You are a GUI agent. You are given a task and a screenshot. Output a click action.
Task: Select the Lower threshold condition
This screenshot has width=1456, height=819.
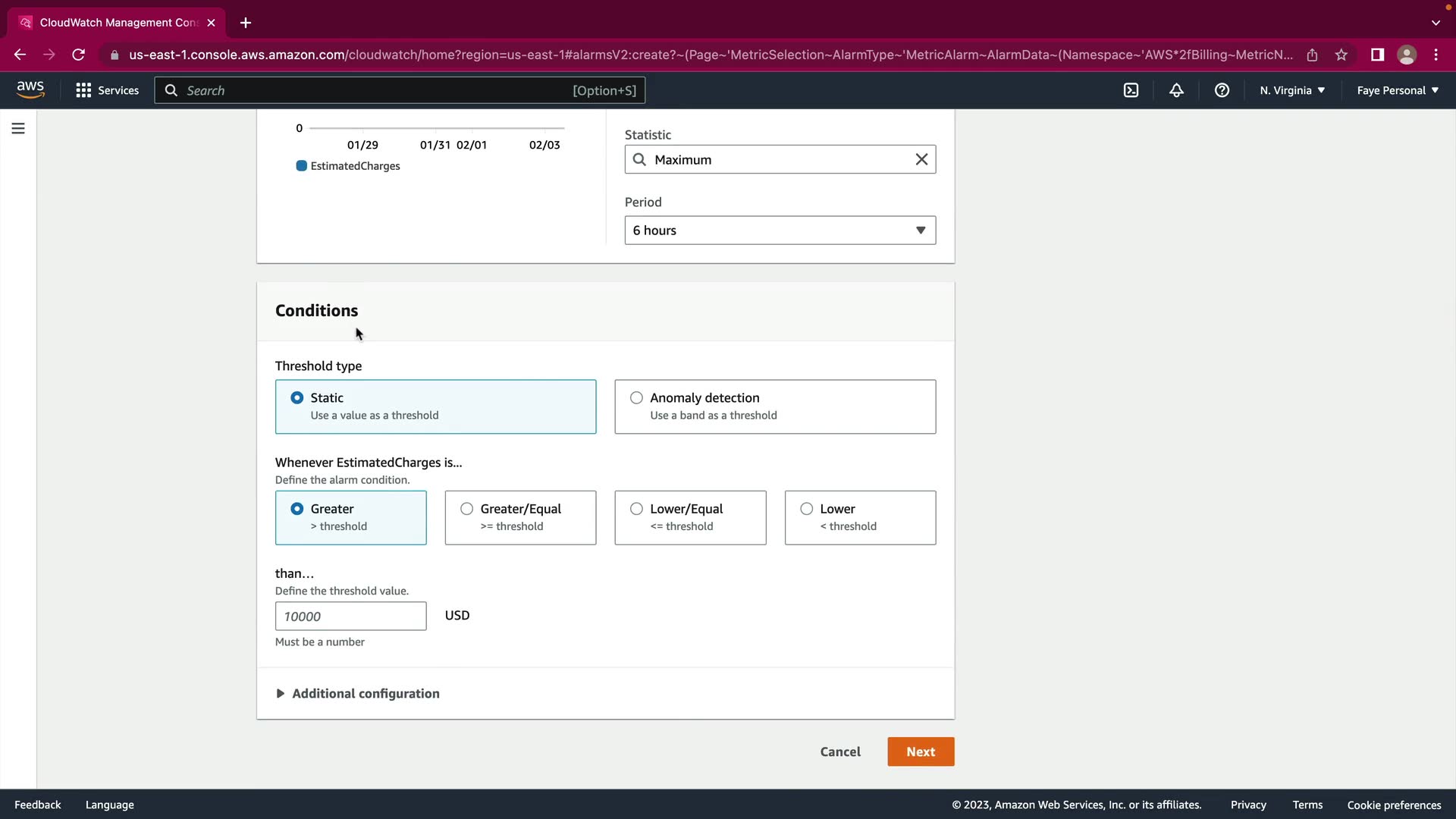click(806, 509)
